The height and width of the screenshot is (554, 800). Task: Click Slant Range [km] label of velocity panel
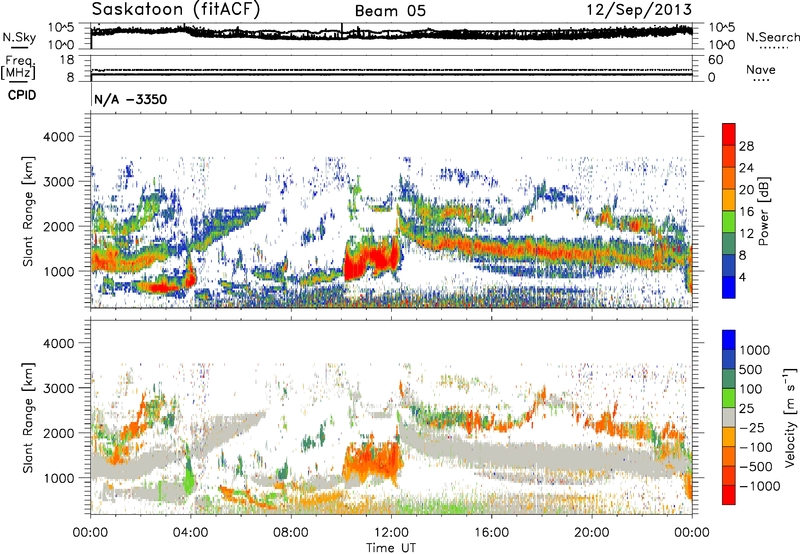pos(28,417)
